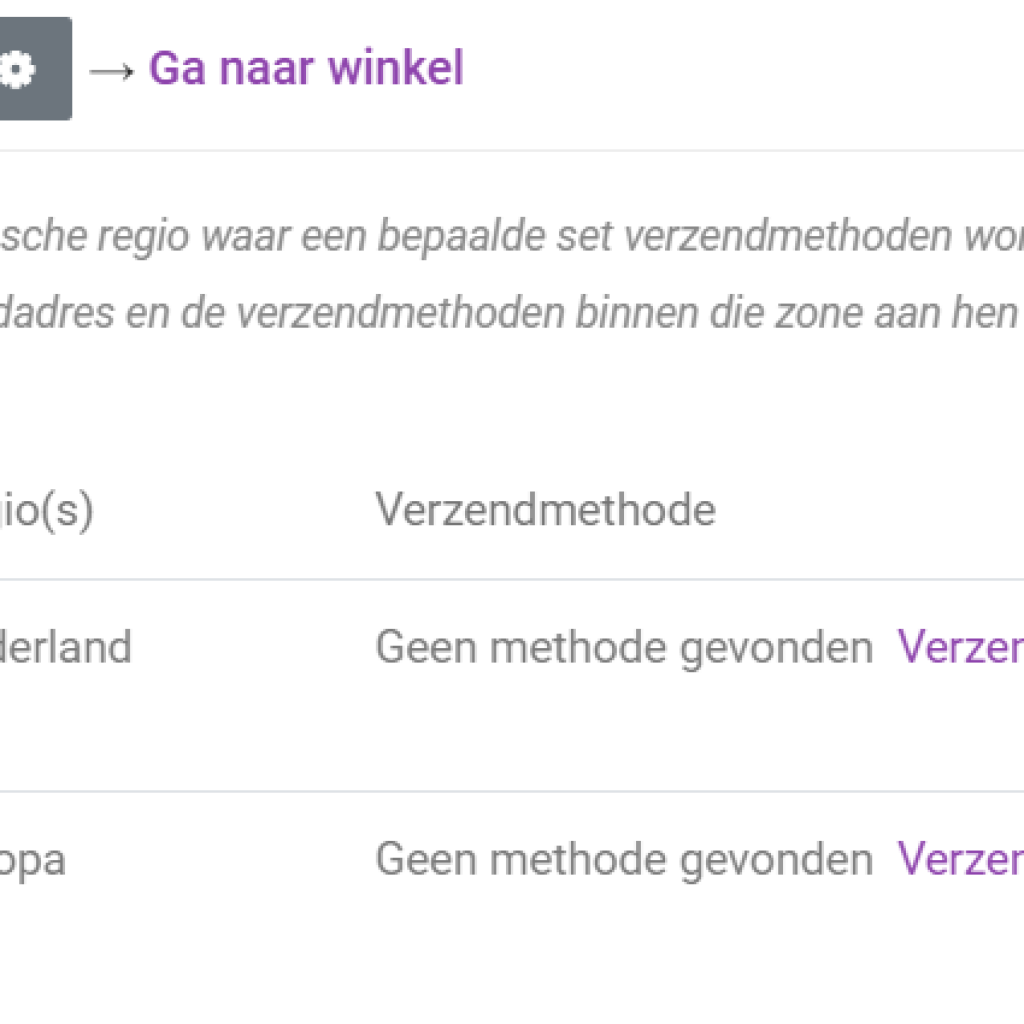Select the Verzendmethode column header

pos(545,509)
